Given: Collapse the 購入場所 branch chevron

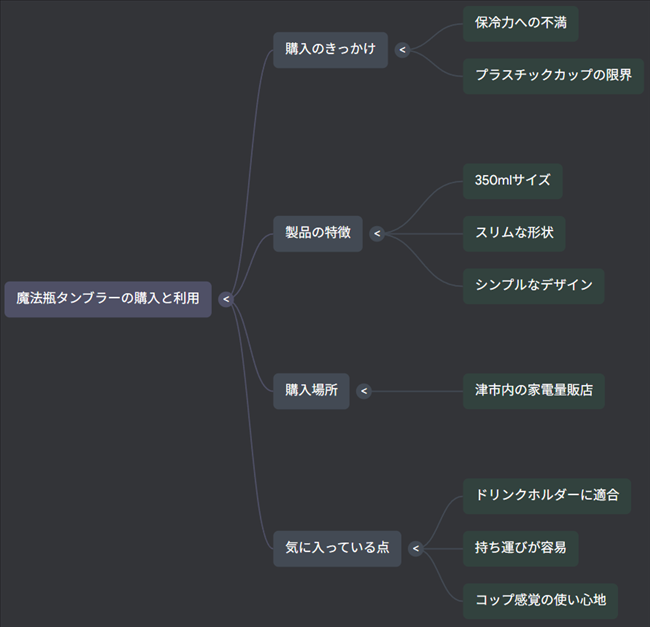Looking at the screenshot, I should (364, 391).
